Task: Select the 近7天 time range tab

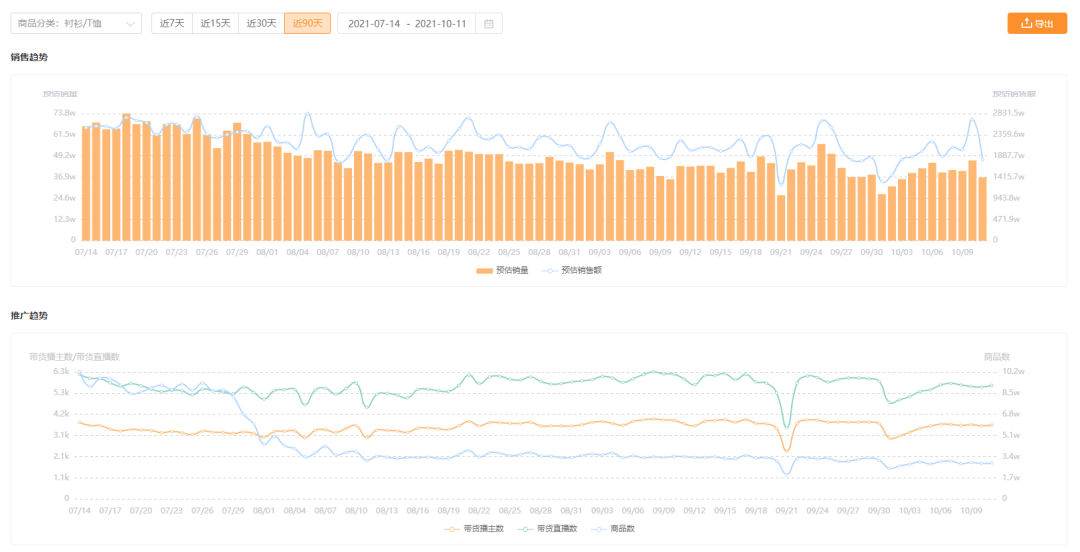Action: pyautogui.click(x=172, y=23)
